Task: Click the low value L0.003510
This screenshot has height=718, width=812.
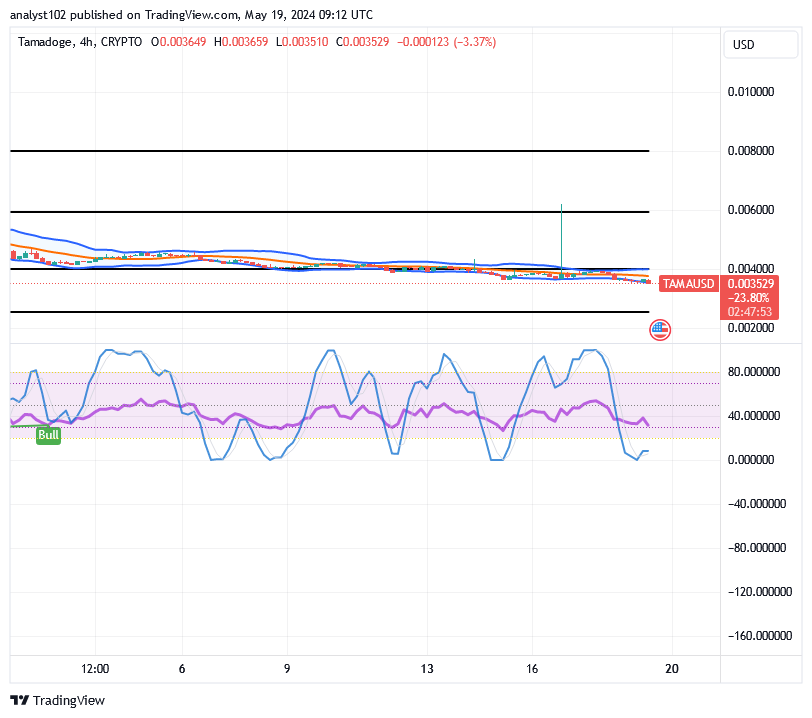Action: click(302, 42)
